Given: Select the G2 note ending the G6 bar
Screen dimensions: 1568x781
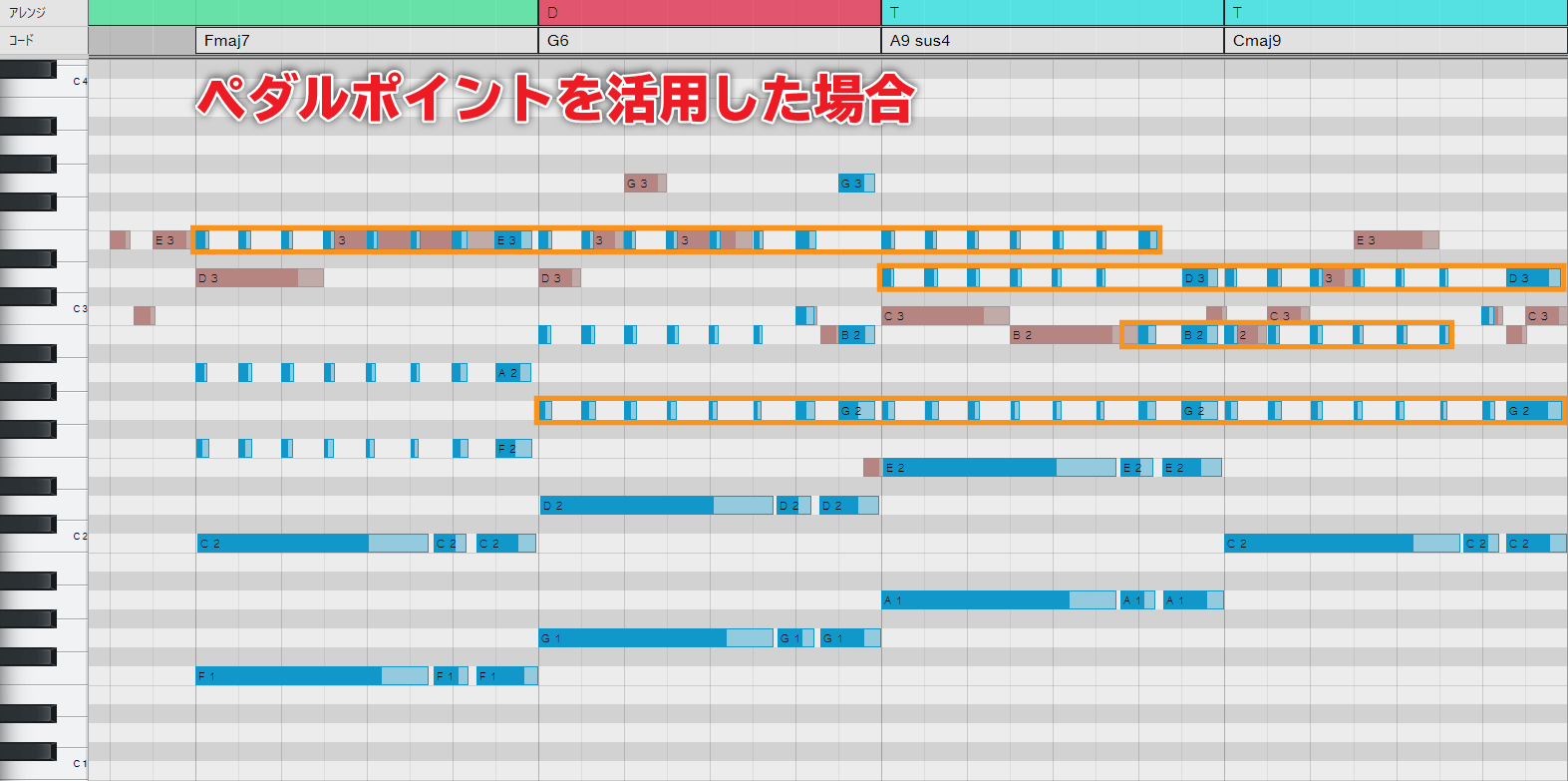Looking at the screenshot, I should pos(856,411).
